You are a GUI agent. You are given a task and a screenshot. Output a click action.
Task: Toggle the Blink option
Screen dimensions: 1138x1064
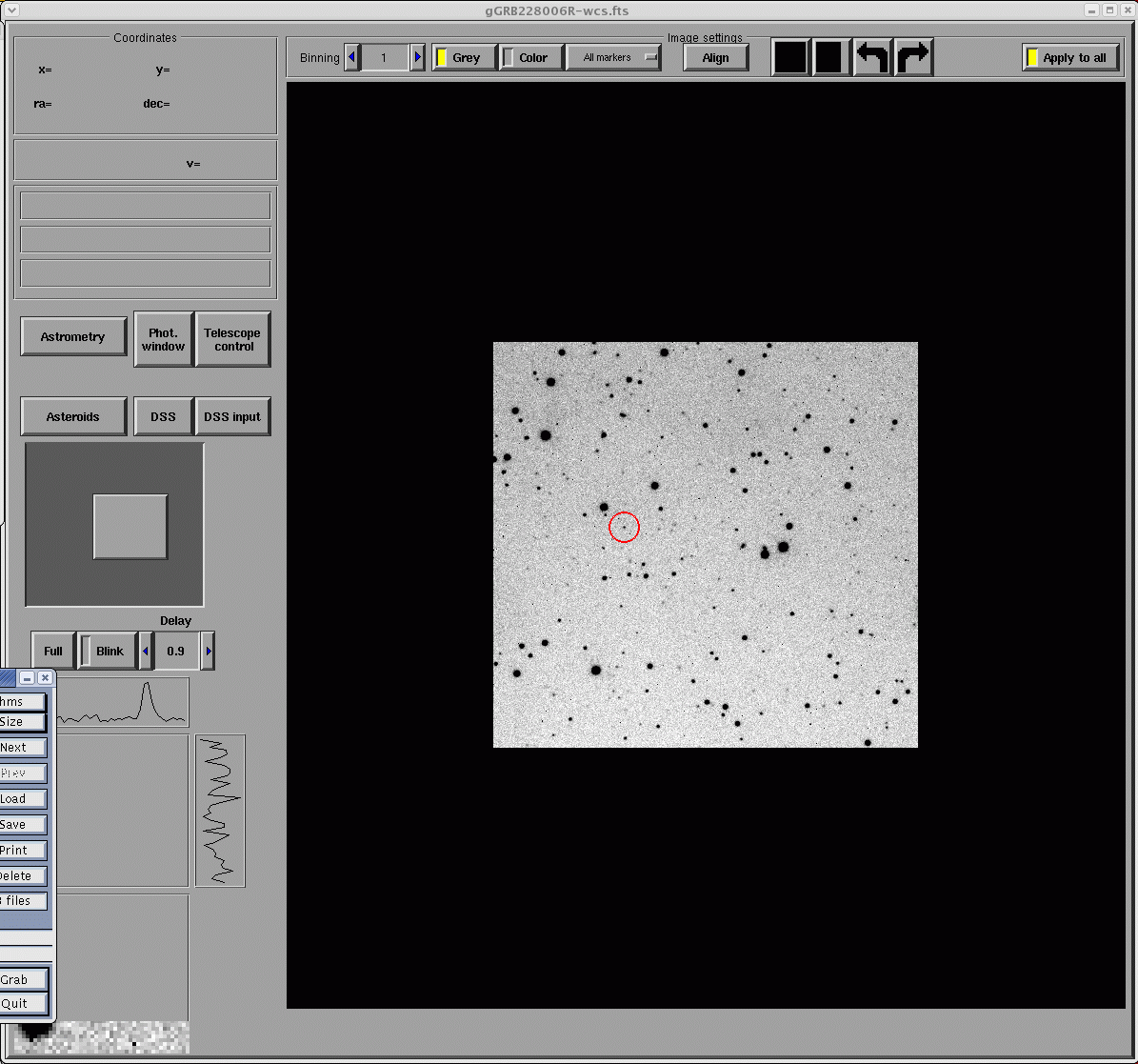[x=107, y=651]
